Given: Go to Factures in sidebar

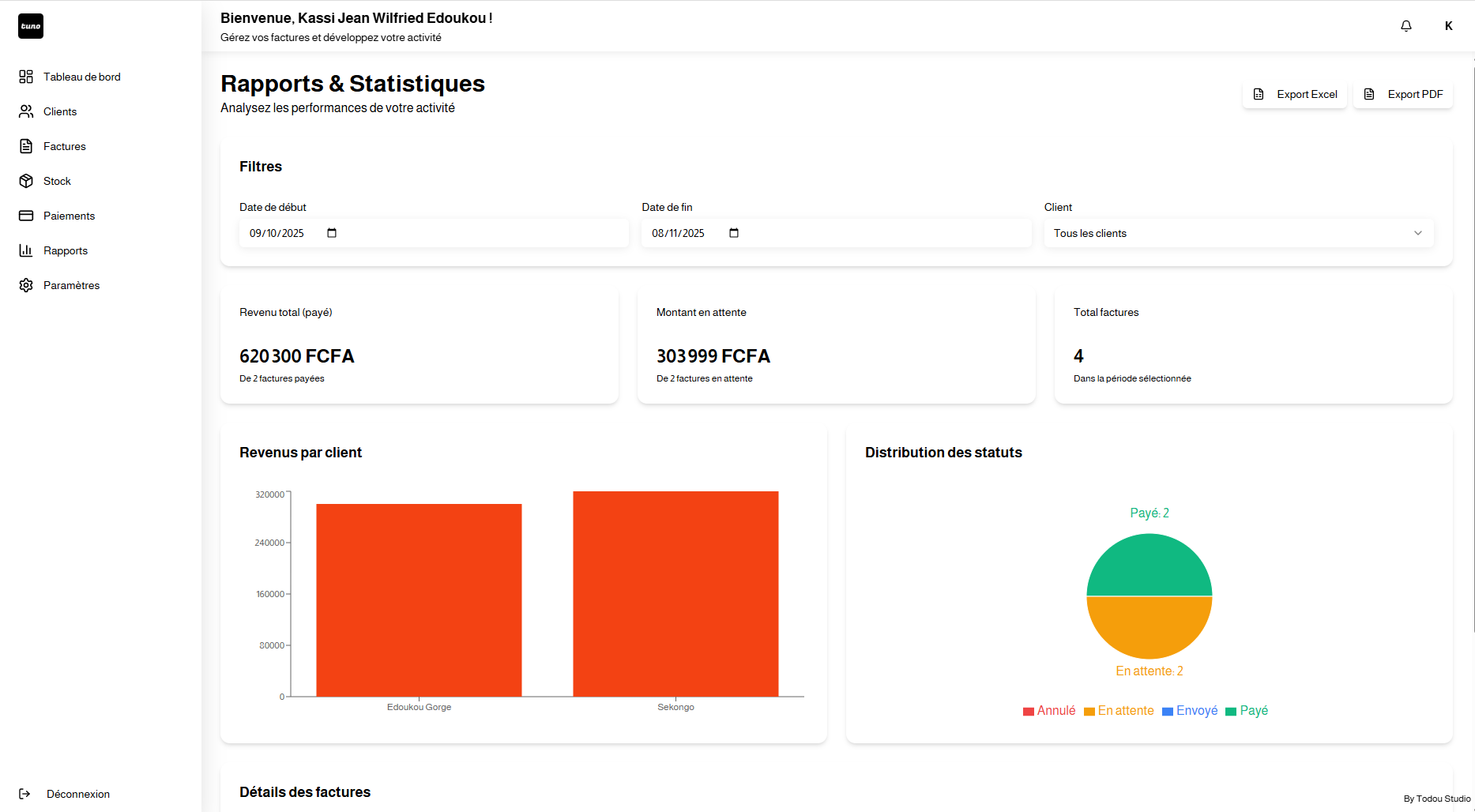Looking at the screenshot, I should tap(64, 146).
